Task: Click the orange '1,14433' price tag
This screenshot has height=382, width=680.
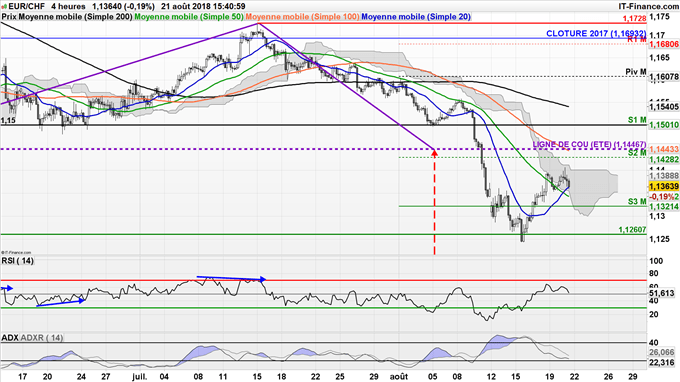Action: (664, 149)
